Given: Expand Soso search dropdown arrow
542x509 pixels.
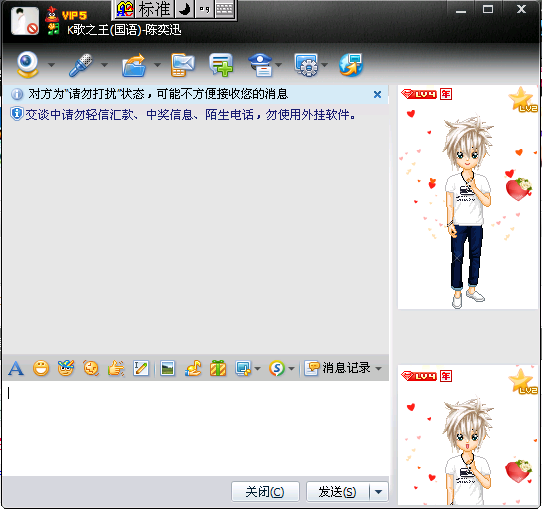Looking at the screenshot, I should pos(291,368).
